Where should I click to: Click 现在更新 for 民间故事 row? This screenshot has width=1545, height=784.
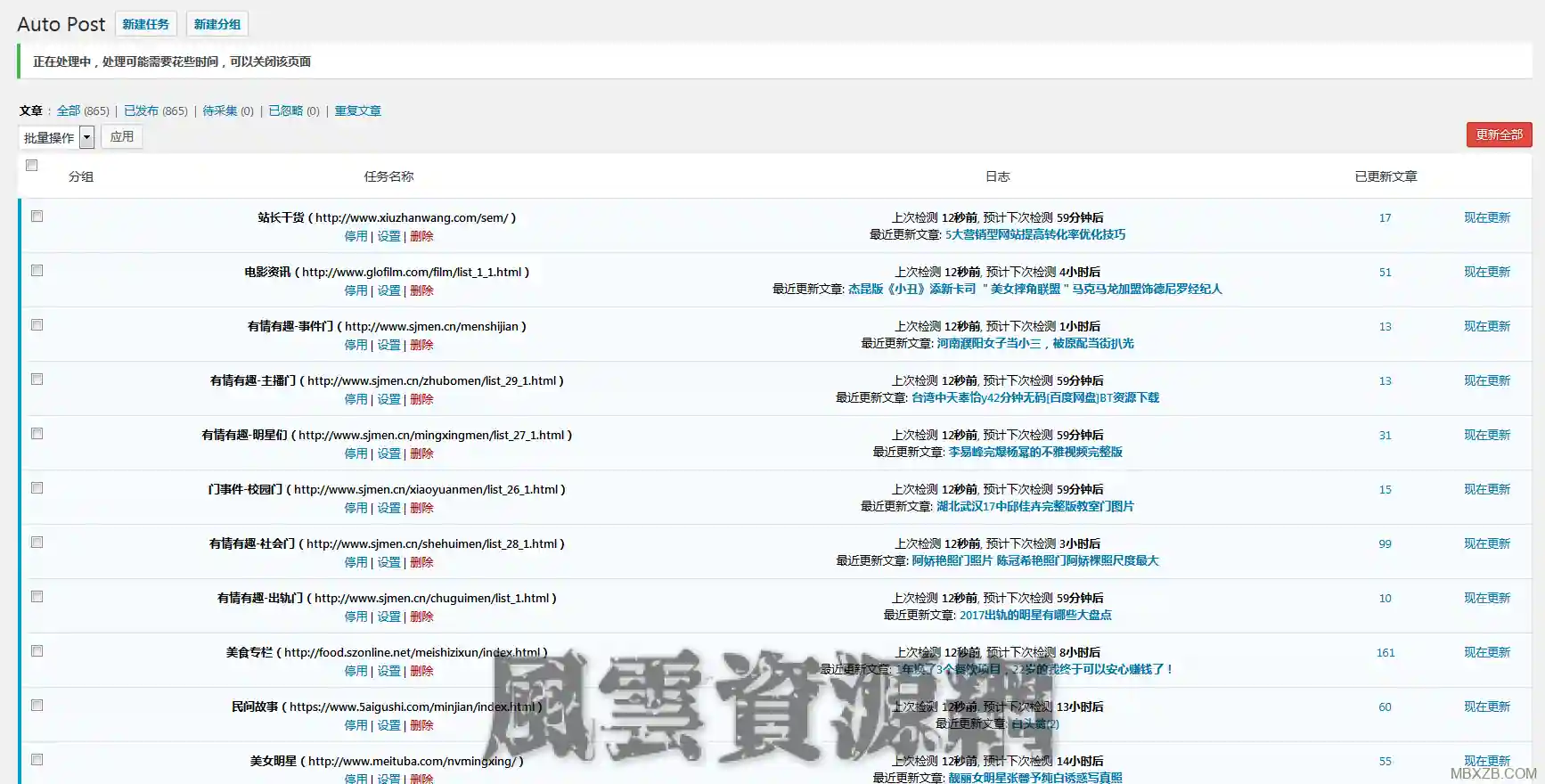[x=1487, y=706]
